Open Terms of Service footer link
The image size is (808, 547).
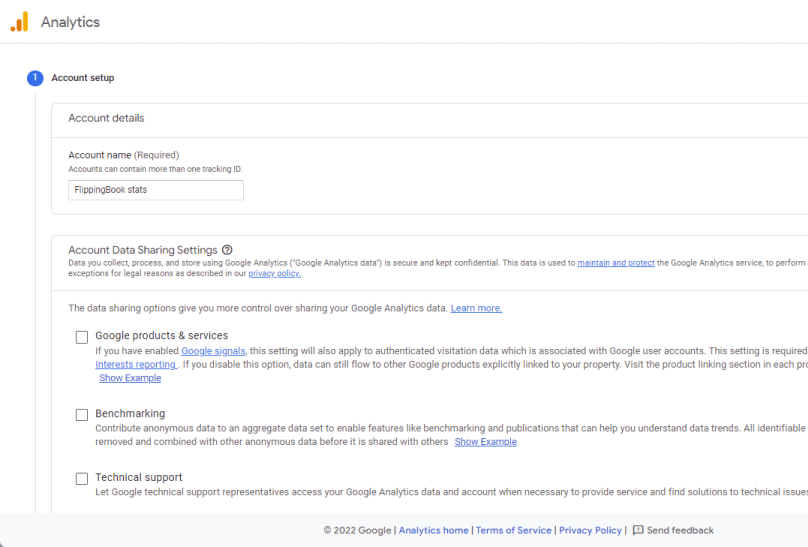[513, 530]
